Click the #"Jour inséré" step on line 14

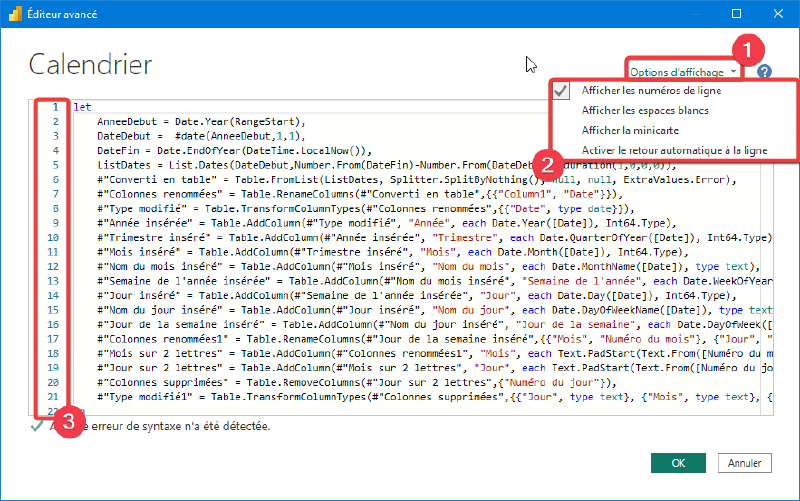(416, 296)
